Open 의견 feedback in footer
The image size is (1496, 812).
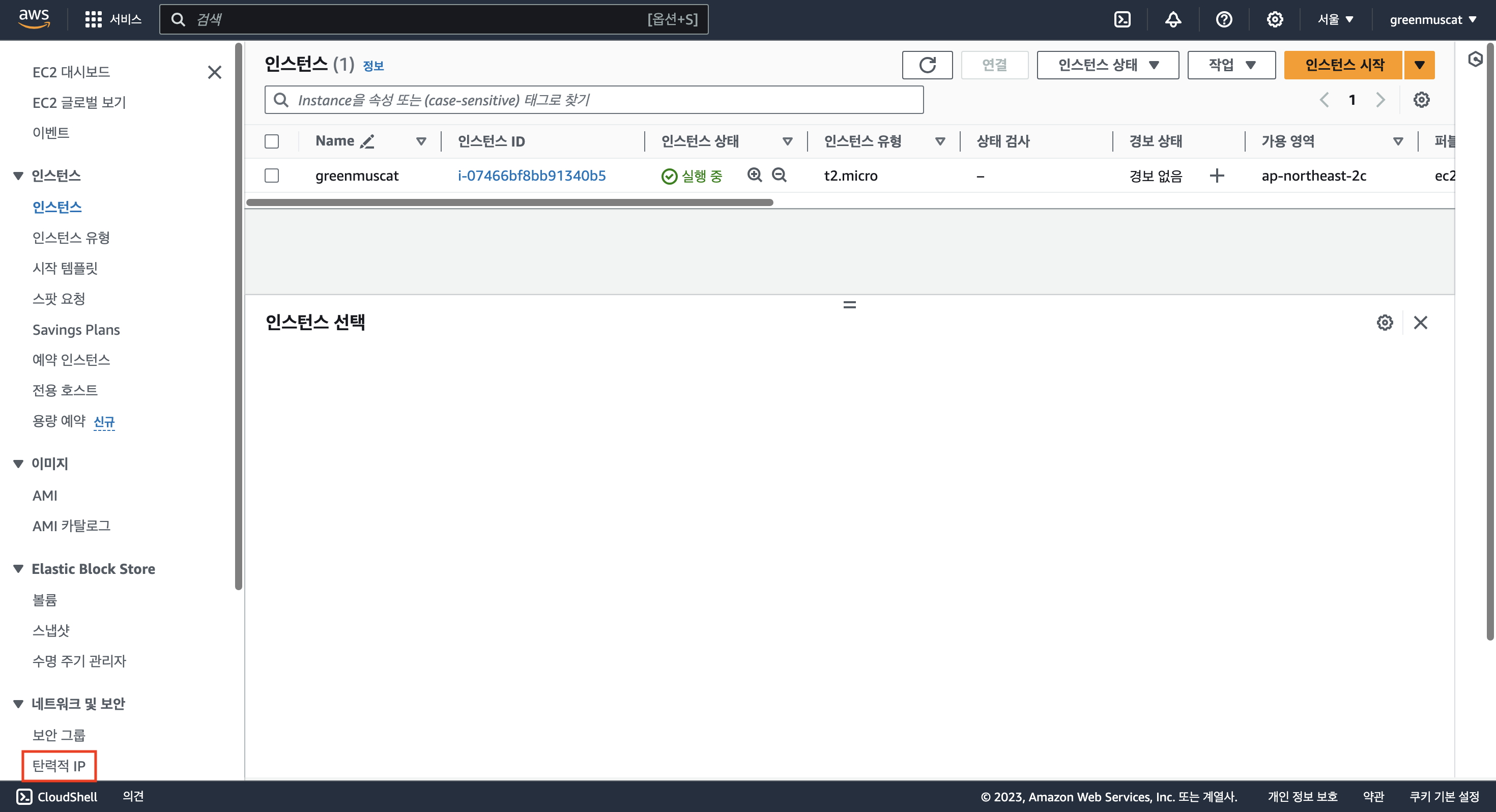pyautogui.click(x=133, y=796)
